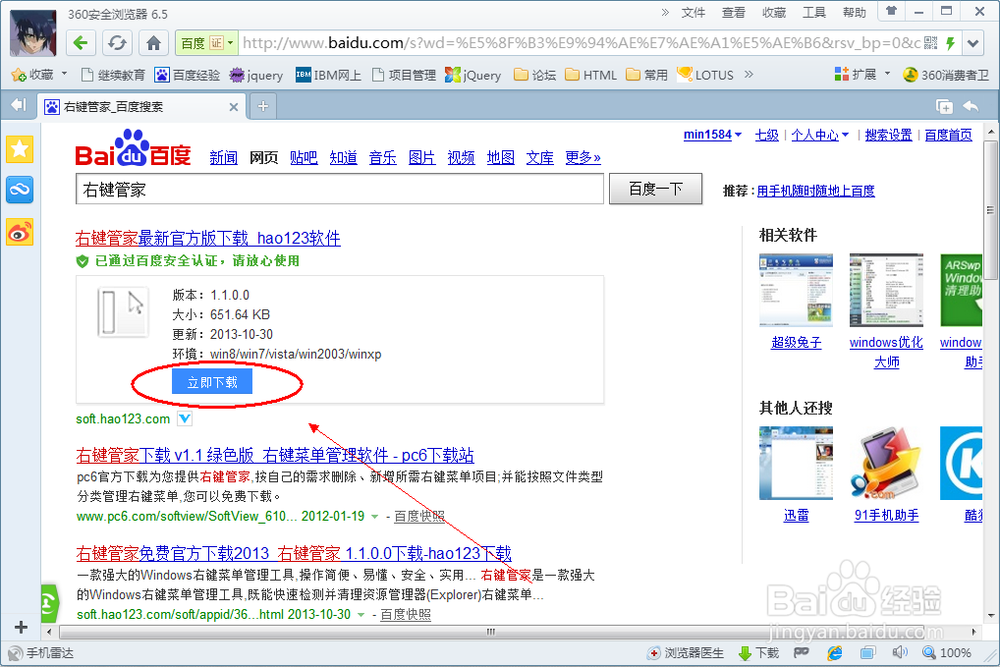Open the 论坛 bookmarks folder
The image size is (1000, 667).
tap(535, 75)
